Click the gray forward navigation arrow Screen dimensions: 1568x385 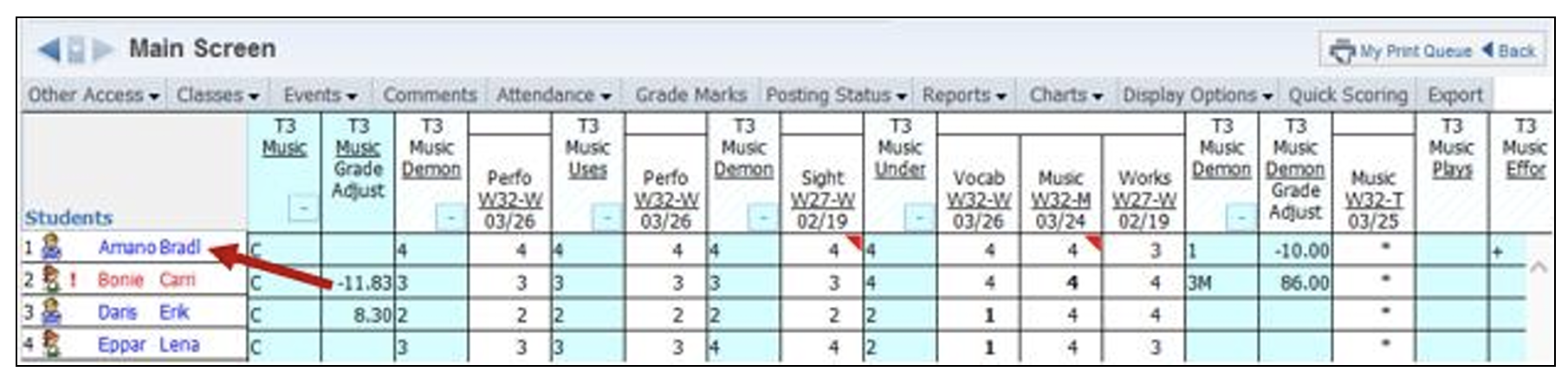[103, 50]
